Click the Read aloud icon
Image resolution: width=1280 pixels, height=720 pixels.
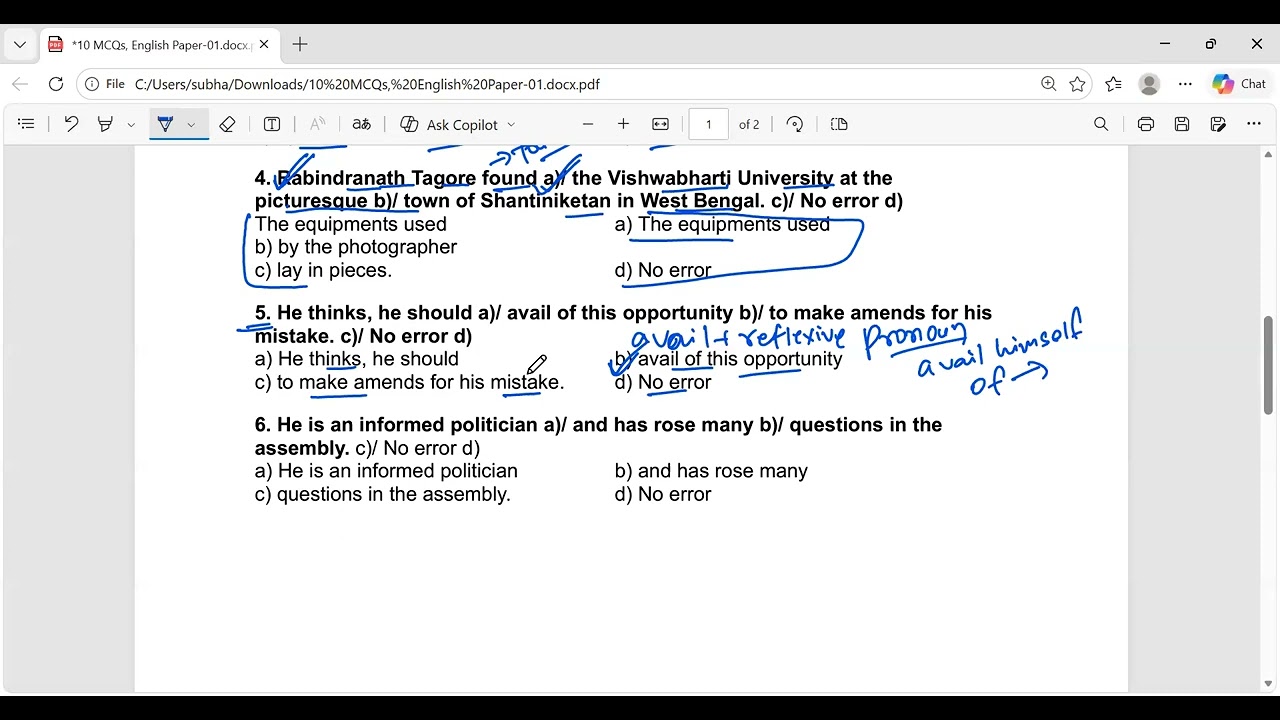pyautogui.click(x=317, y=124)
